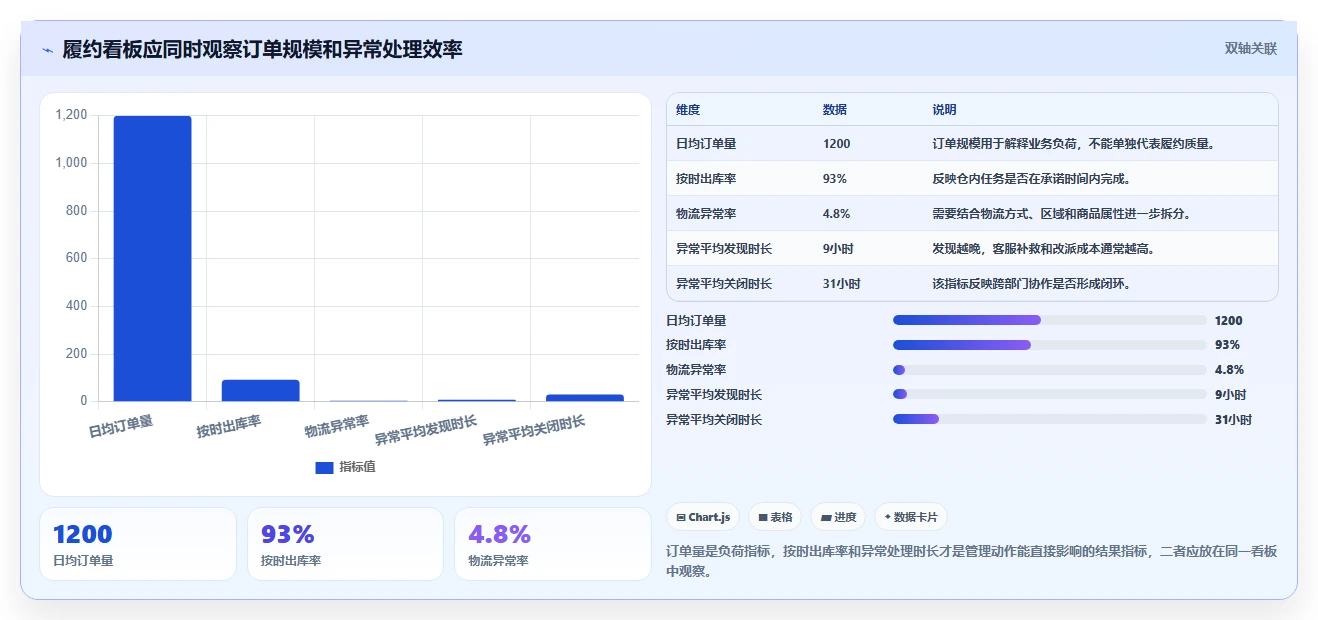Click the 按时出库率 bar in the chart
This screenshot has height=620, width=1318.
(260, 390)
